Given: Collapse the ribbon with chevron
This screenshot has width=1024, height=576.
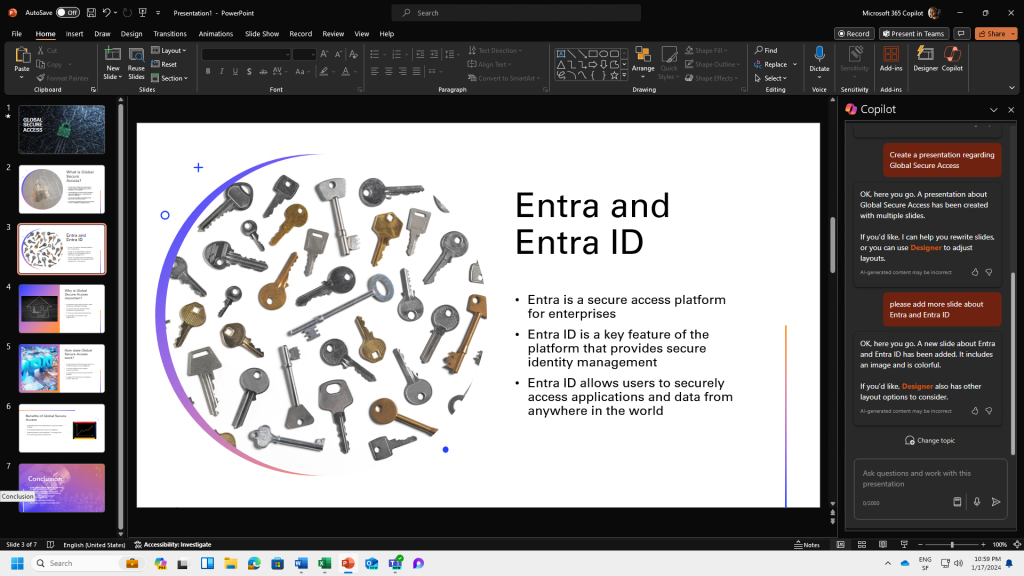Looking at the screenshot, I should [1012, 88].
